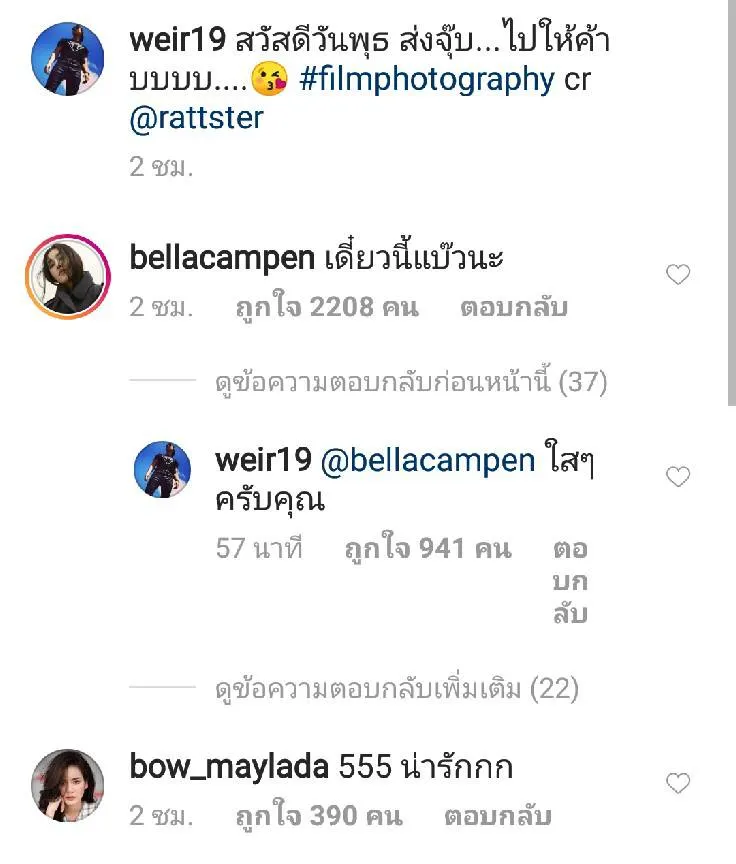This screenshot has width=736, height=864.
Task: Open weir19's avatar in the reply thread
Action: pyautogui.click(x=162, y=469)
